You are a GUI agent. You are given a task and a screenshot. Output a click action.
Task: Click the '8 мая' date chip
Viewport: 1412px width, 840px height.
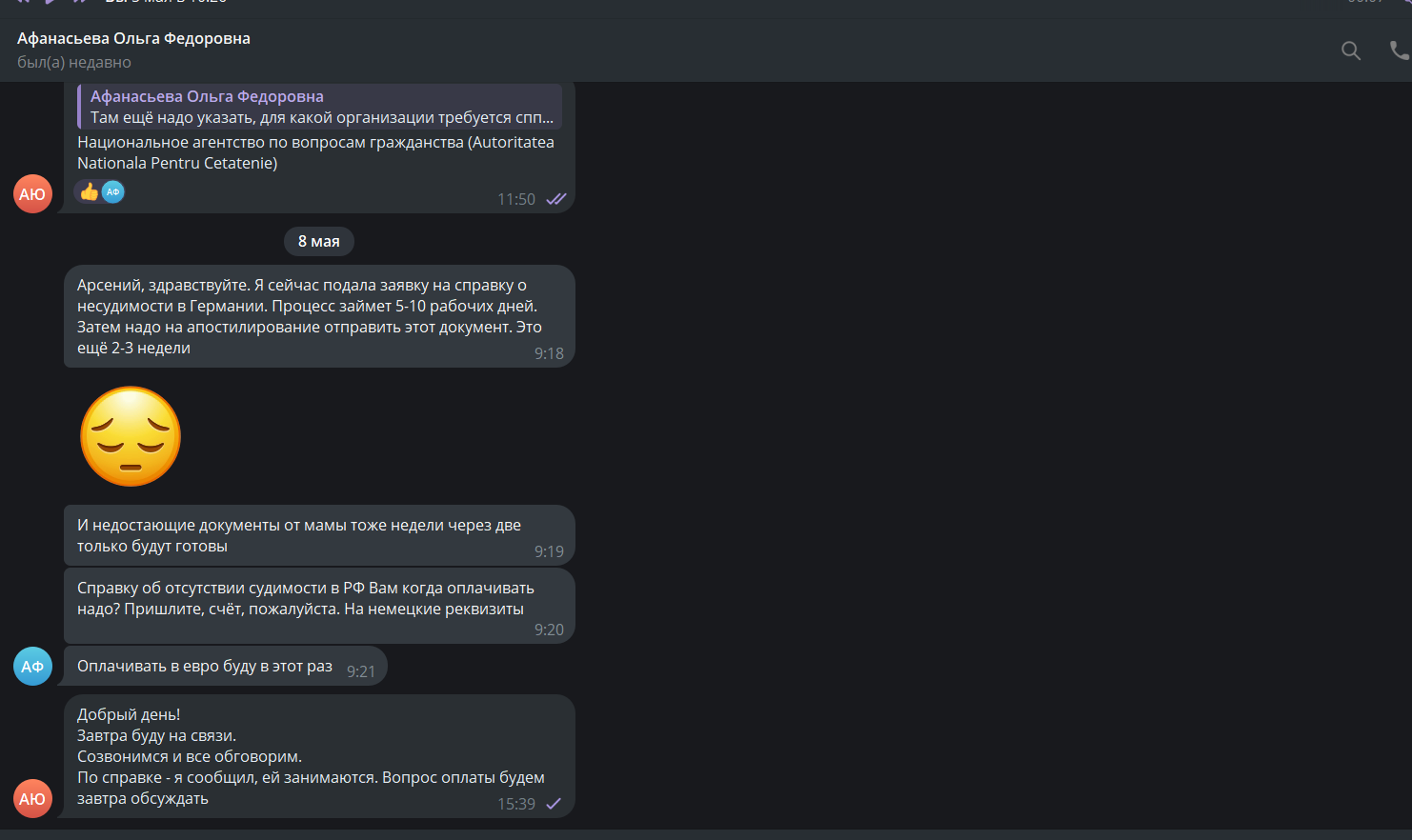click(319, 241)
